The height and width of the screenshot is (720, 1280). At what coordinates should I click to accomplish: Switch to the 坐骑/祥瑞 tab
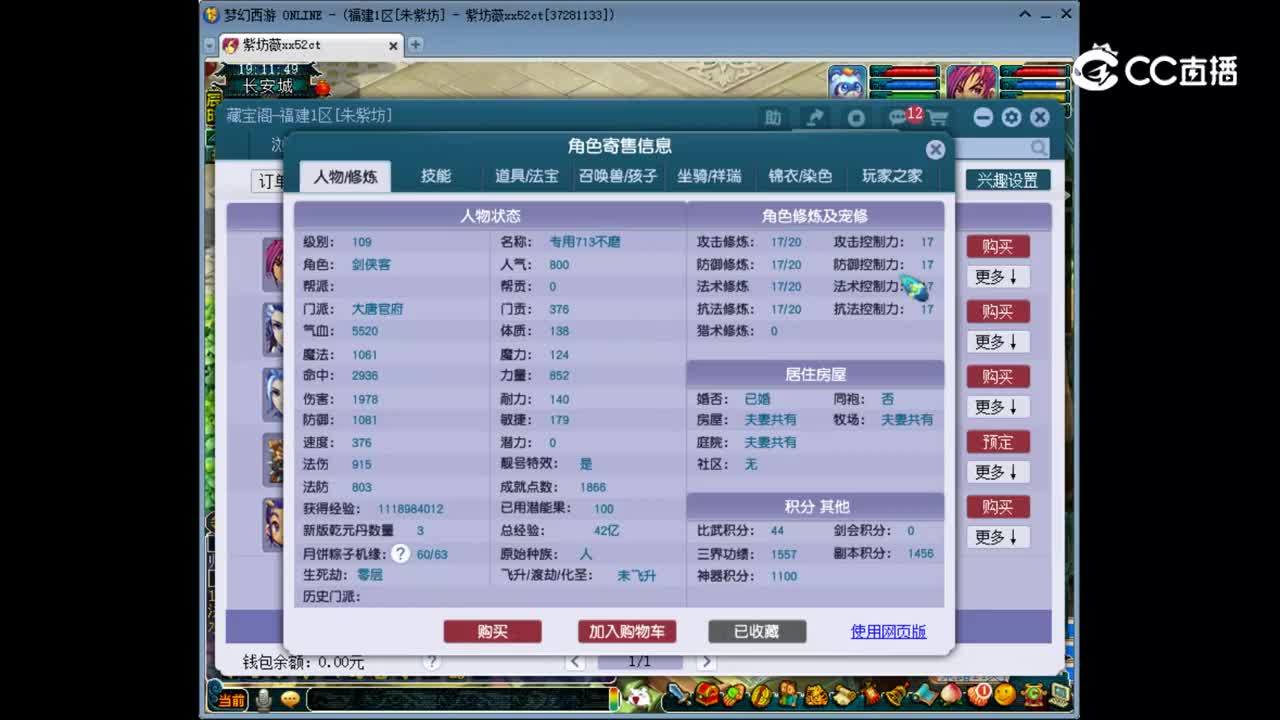click(x=709, y=176)
